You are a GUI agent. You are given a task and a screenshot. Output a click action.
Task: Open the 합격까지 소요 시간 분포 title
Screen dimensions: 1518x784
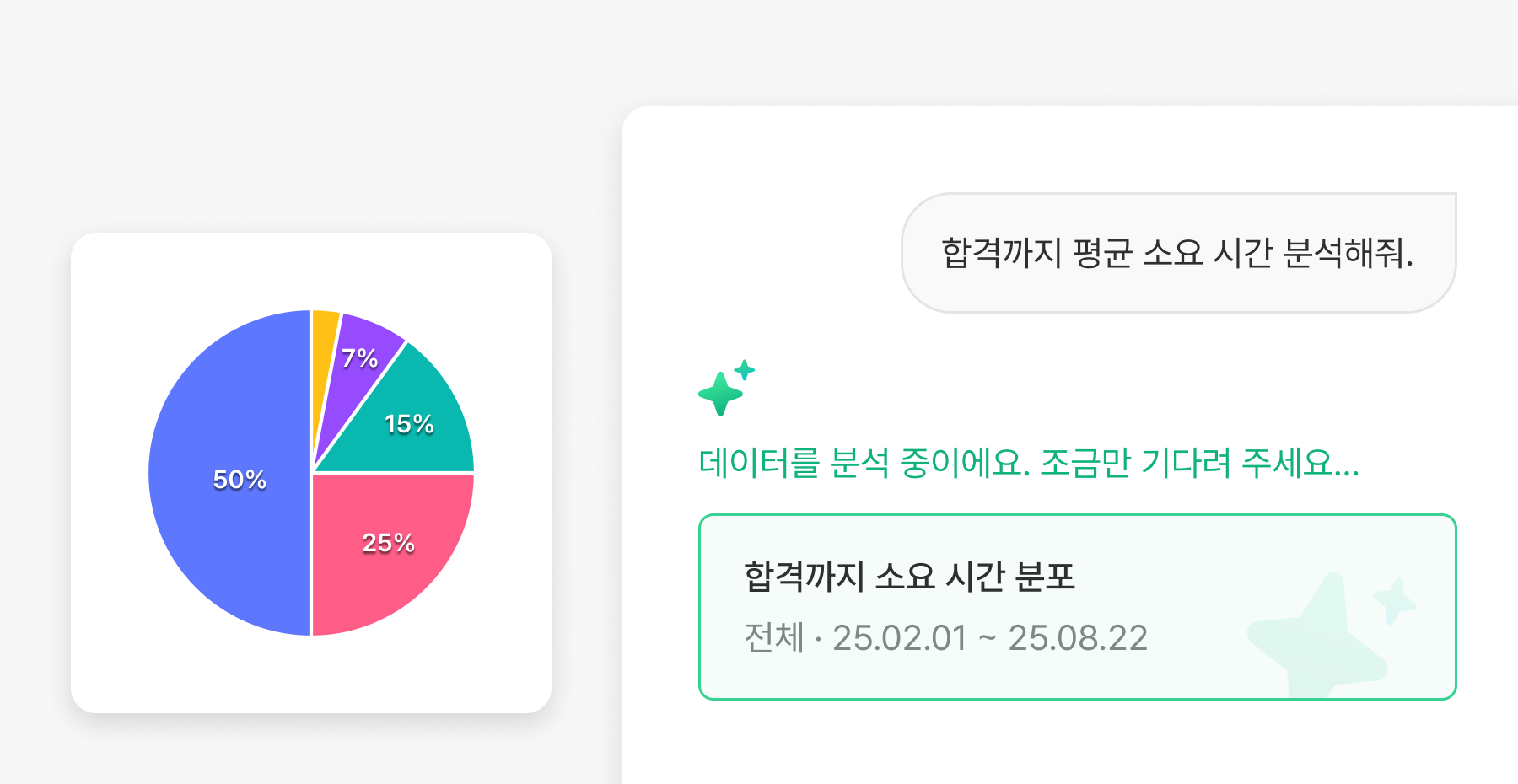(x=909, y=577)
